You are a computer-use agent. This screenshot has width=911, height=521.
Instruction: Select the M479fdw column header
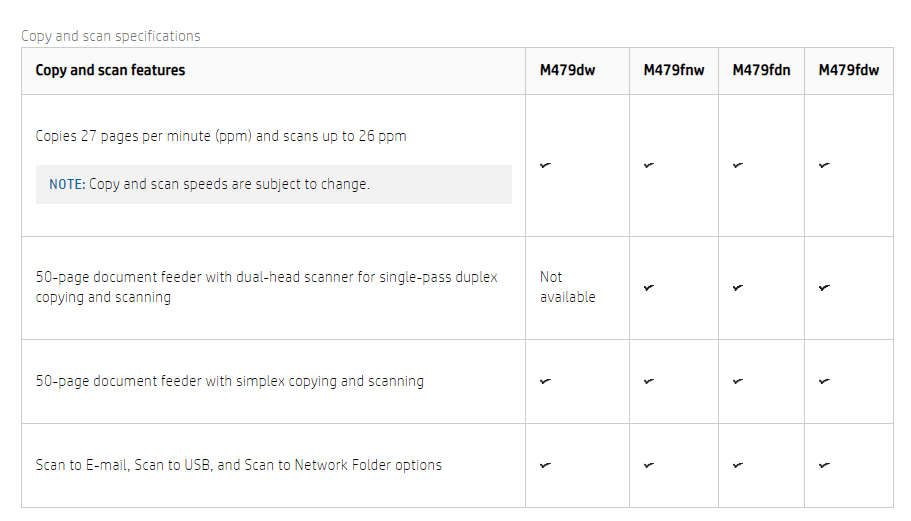[x=849, y=70]
